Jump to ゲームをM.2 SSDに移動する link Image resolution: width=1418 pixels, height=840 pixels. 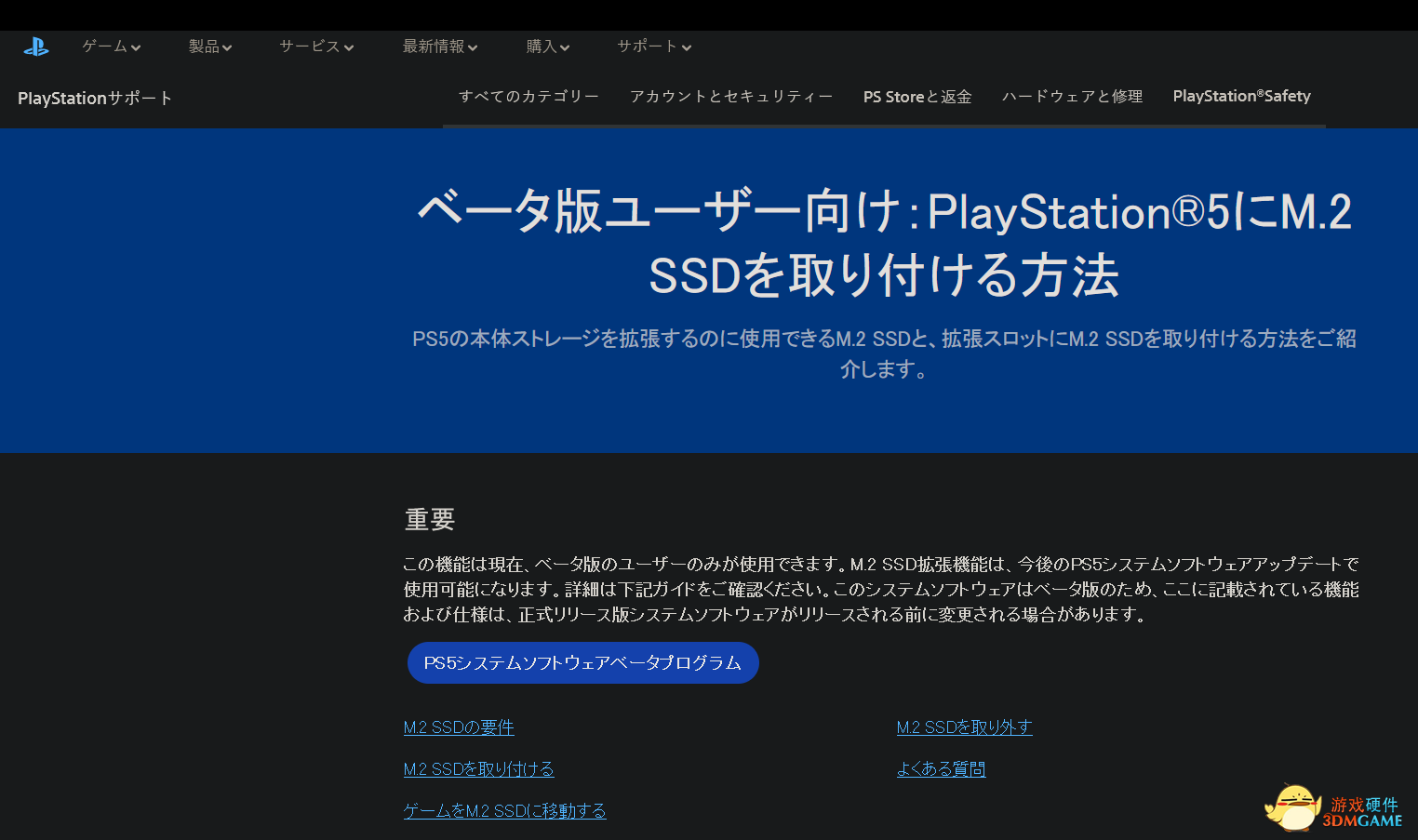[504, 811]
